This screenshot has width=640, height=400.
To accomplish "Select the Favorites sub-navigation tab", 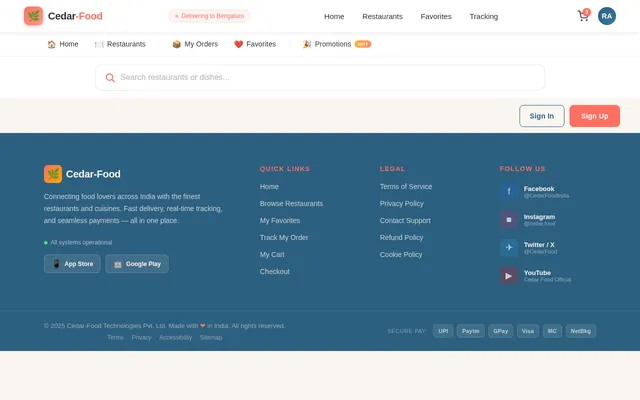I will pyautogui.click(x=255, y=44).
